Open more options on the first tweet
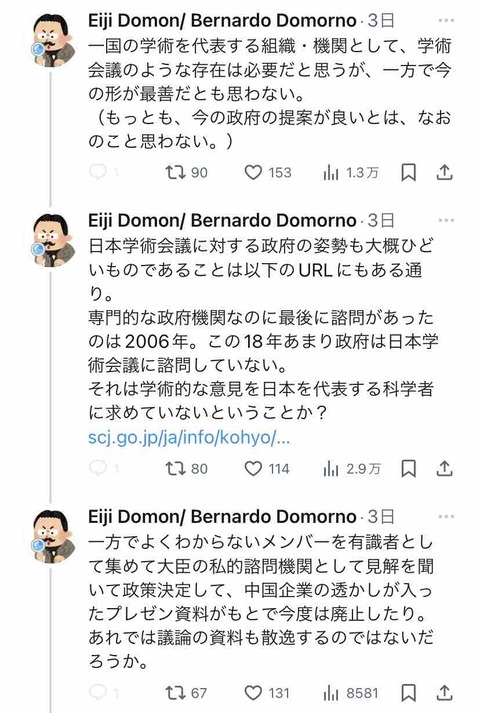 click(446, 20)
